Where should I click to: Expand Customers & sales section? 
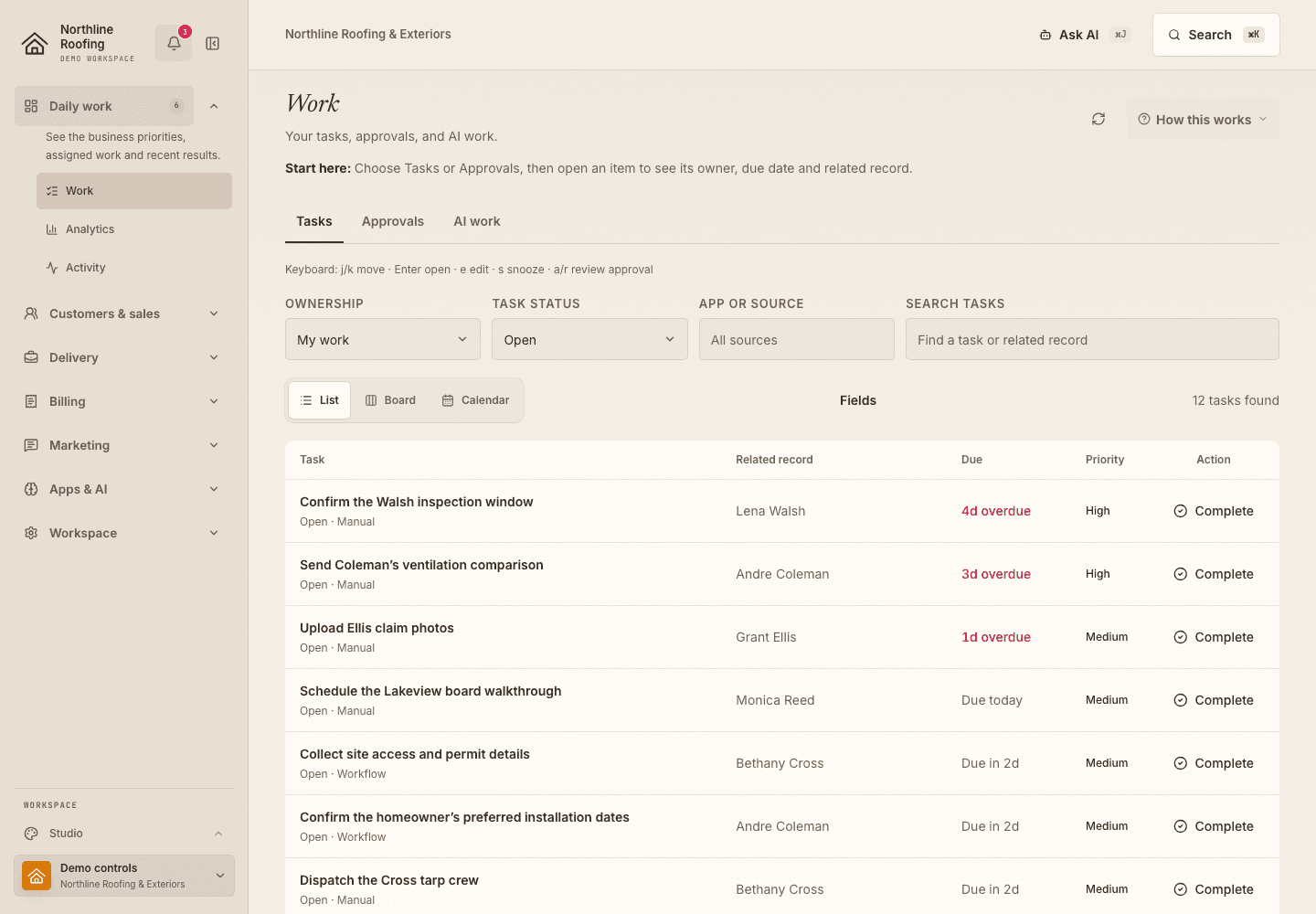(x=123, y=314)
